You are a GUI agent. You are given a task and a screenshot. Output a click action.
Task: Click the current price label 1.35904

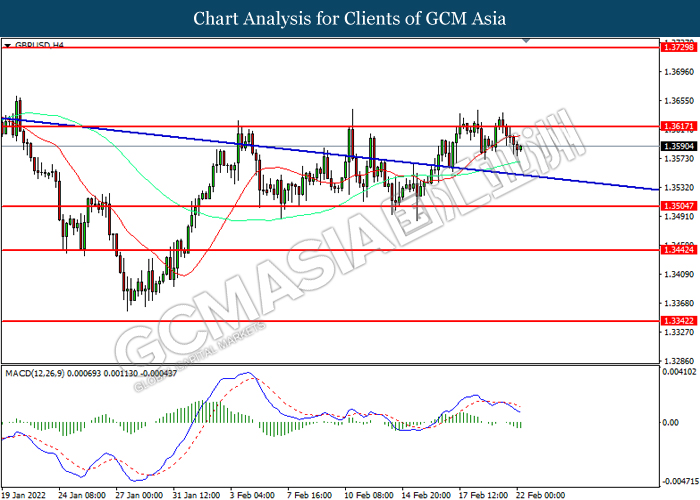click(679, 146)
